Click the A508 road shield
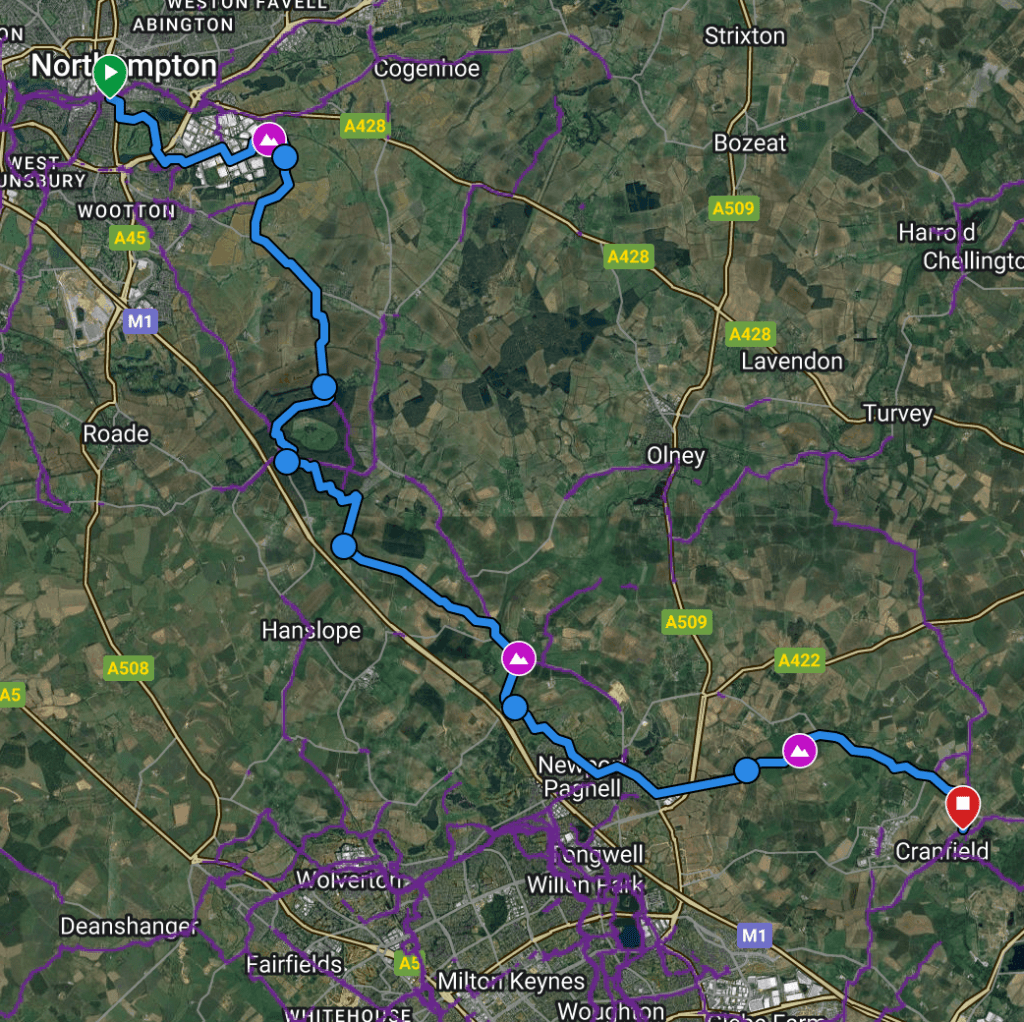The height and width of the screenshot is (1022, 1024). (129, 668)
